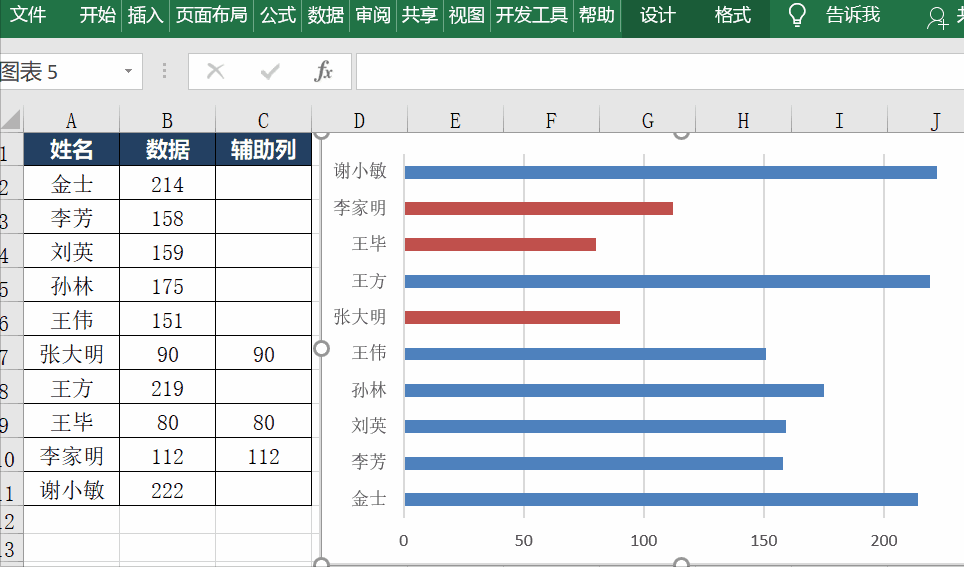Switch to the chart 设计 tab

(658, 15)
